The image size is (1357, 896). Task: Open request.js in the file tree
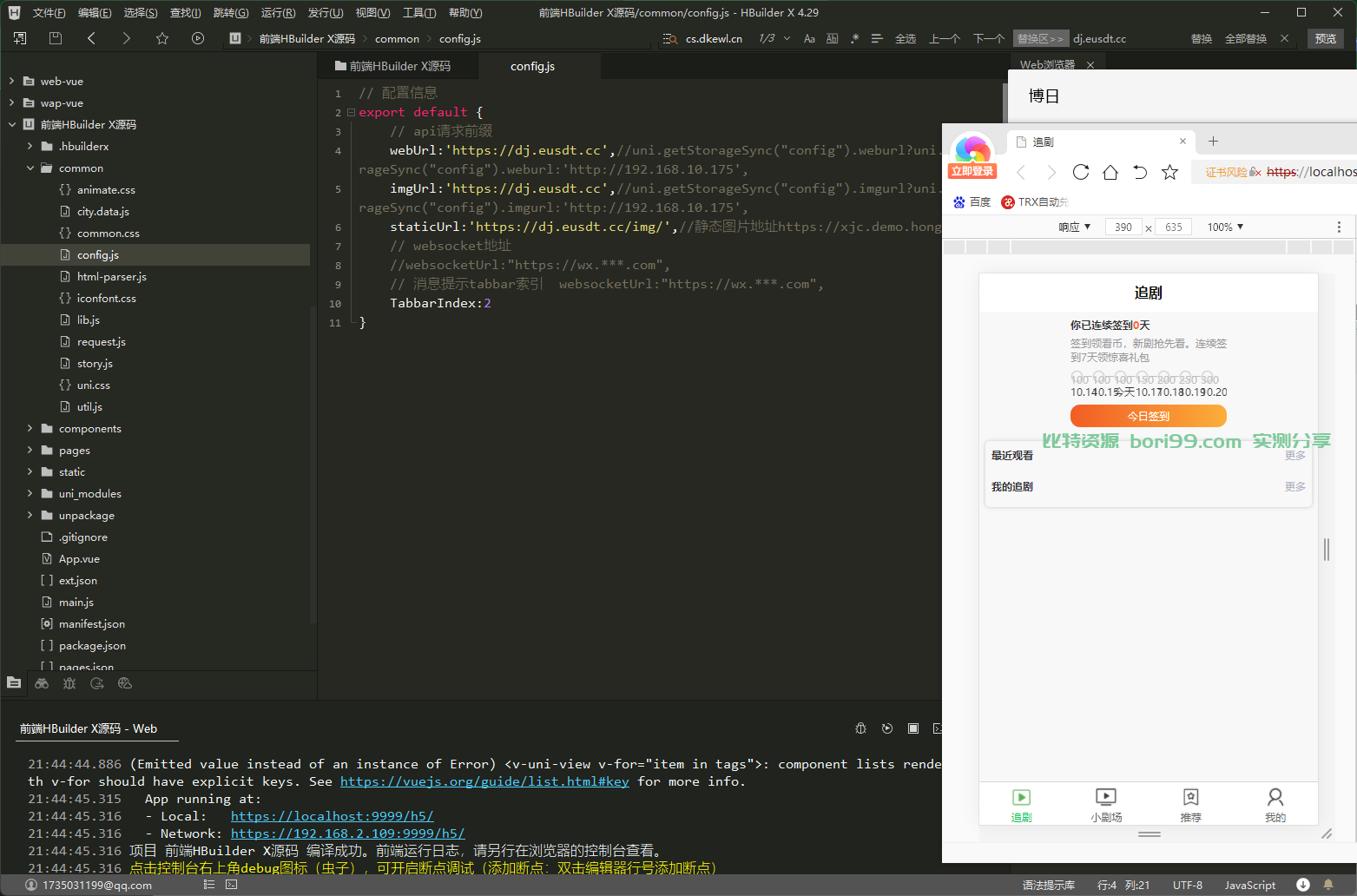[101, 341]
